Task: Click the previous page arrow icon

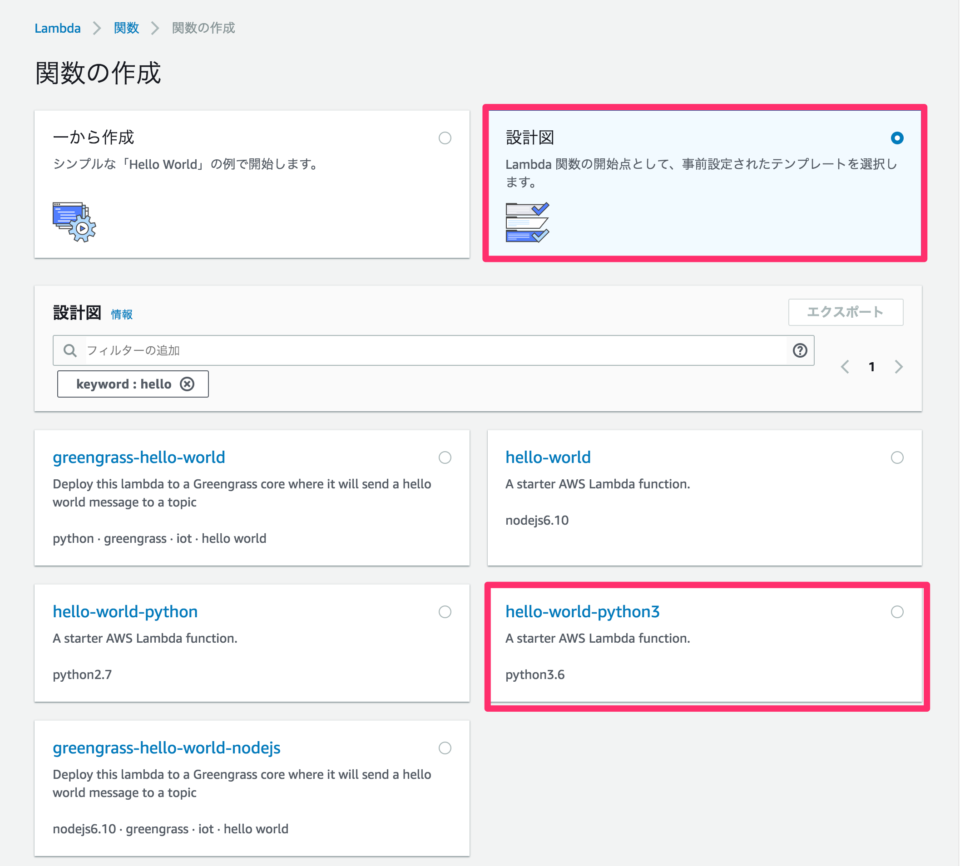Action: pos(845,366)
